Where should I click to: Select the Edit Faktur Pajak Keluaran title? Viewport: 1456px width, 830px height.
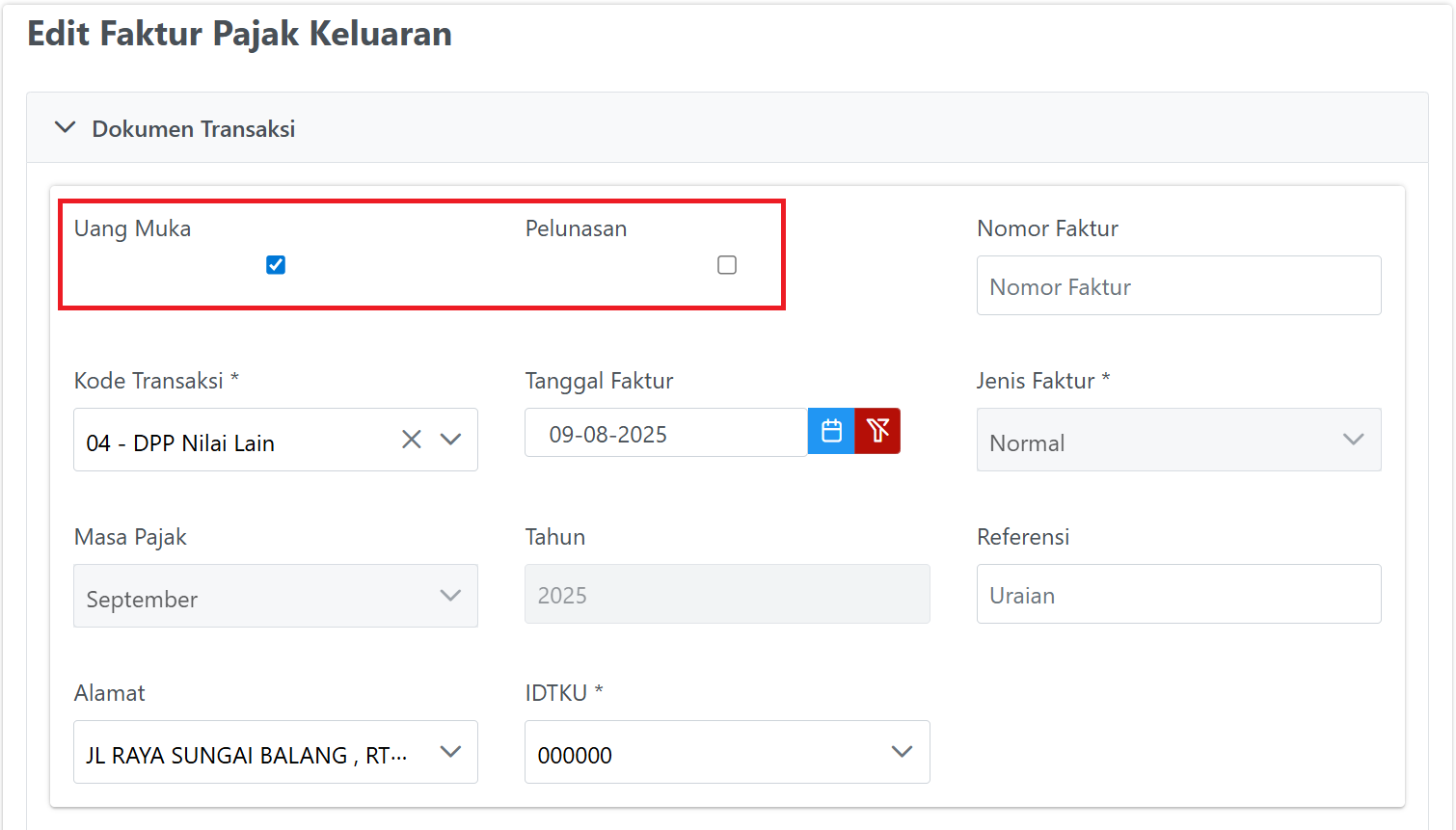point(240,34)
